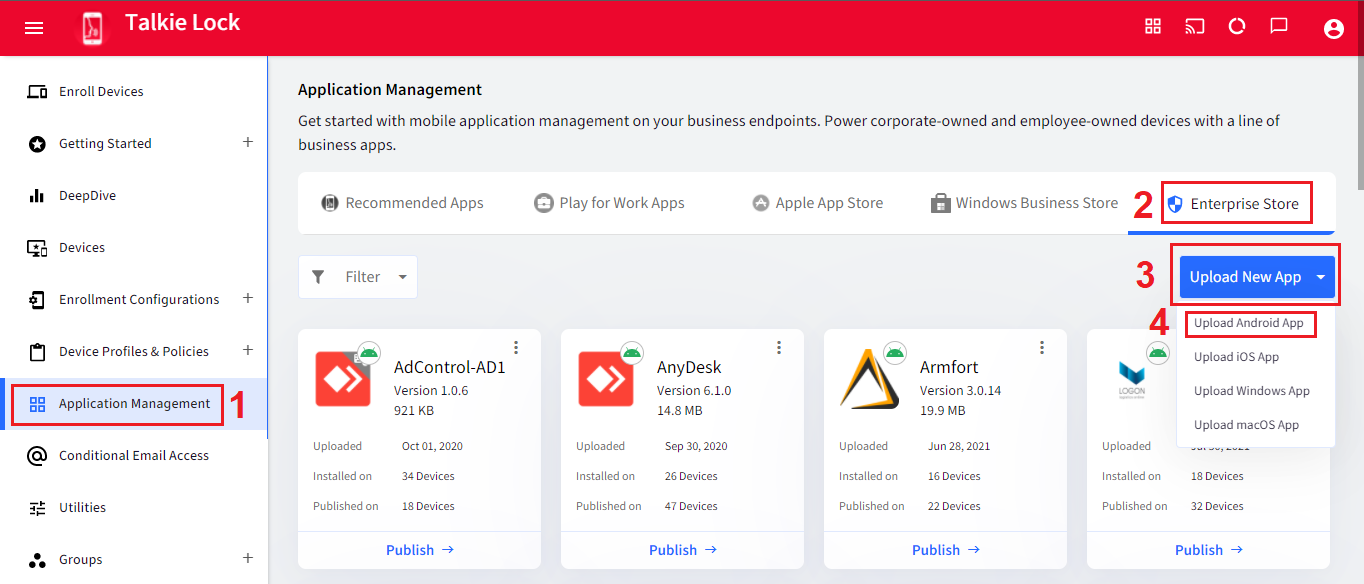Click the Groups sidebar icon
The width and height of the screenshot is (1364, 584).
pos(37,560)
